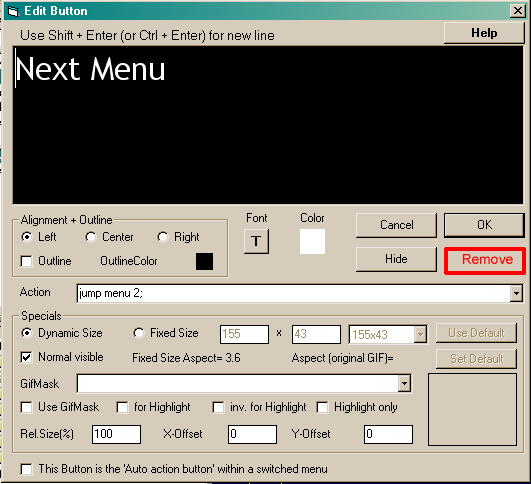Click into the Rel.Size(%) field
Screen dimensions: 531x484
(116, 434)
